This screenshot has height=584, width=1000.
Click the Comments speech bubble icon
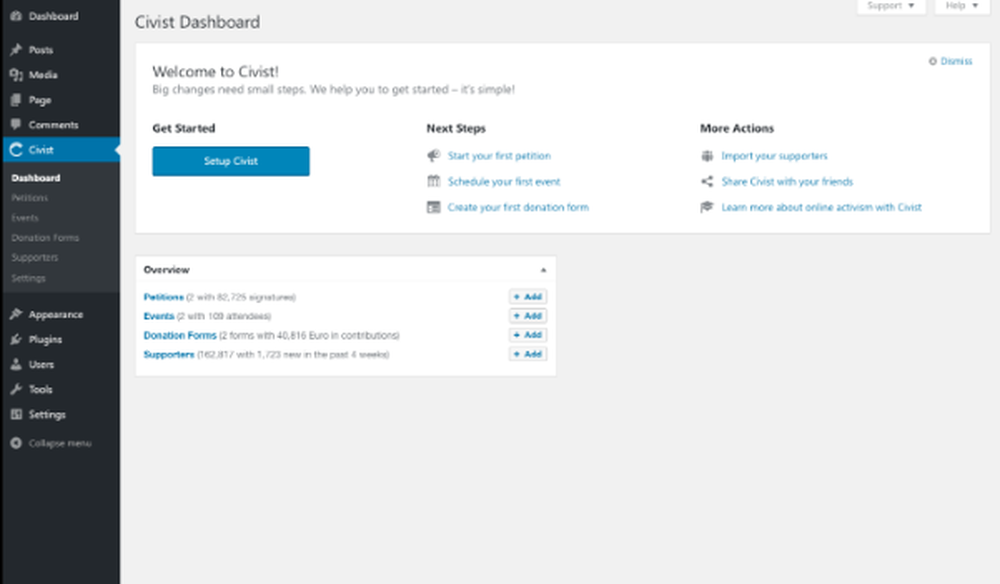coord(16,124)
